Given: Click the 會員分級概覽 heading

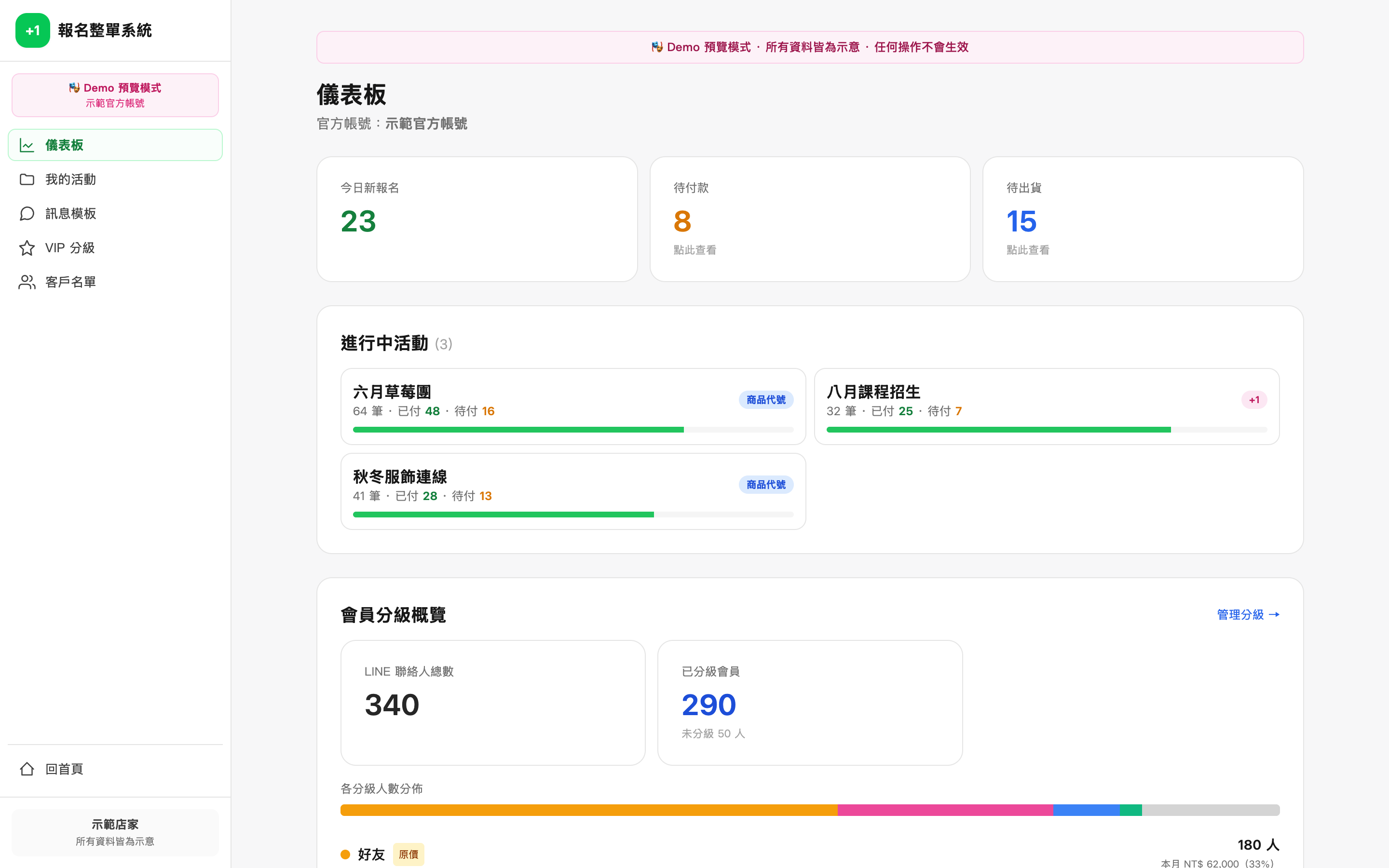Looking at the screenshot, I should [393, 615].
